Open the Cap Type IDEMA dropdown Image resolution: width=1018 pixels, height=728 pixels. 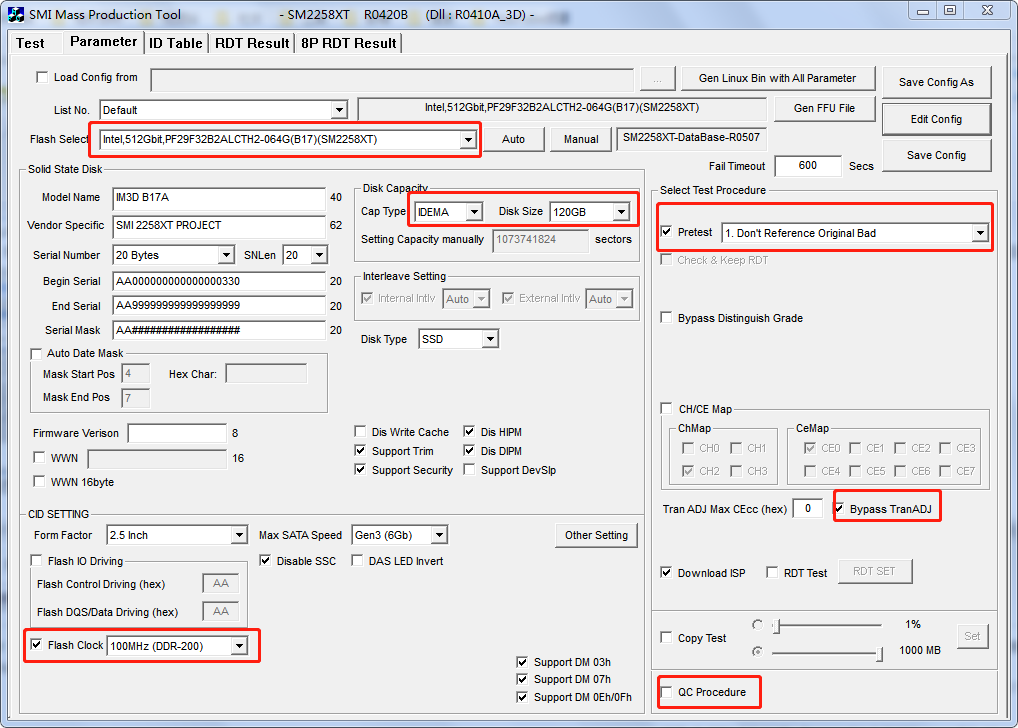coord(475,212)
